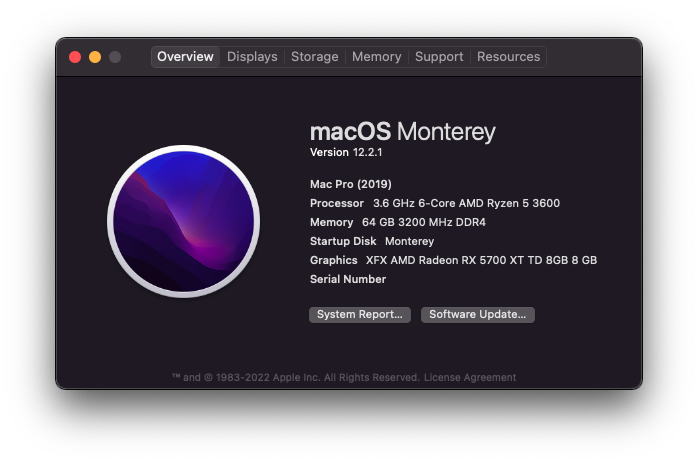Select the Mac Pro (2019) text
698x463 pixels.
(x=351, y=184)
